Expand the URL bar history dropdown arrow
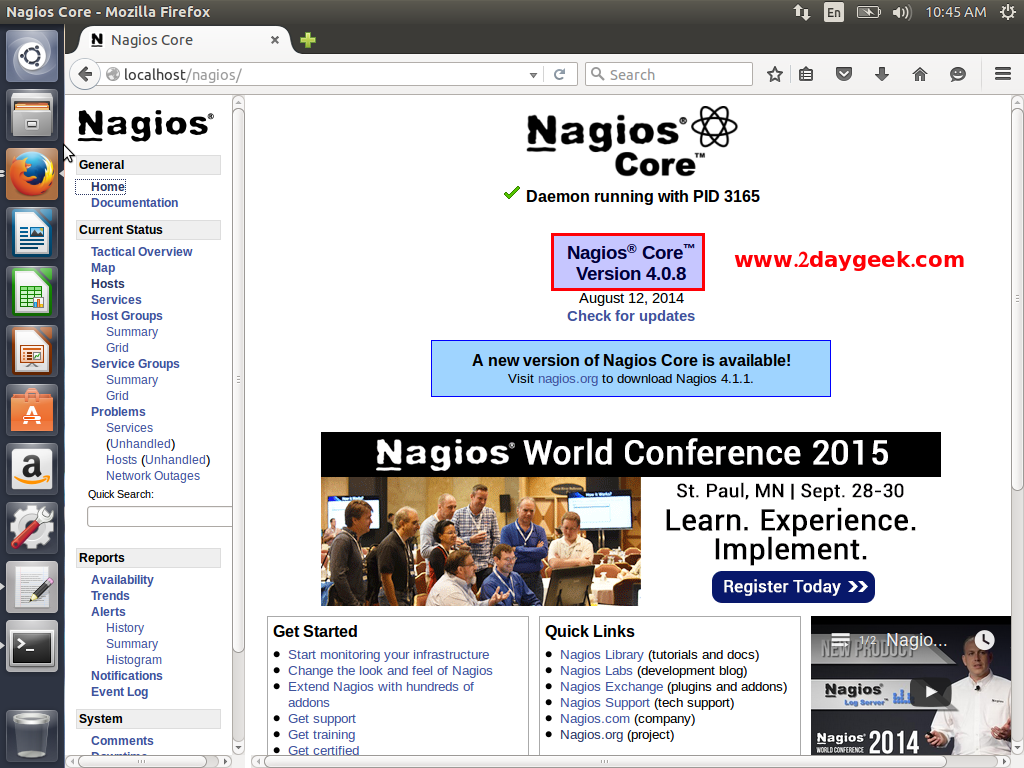Screen dimensions: 1024x768 534,75
